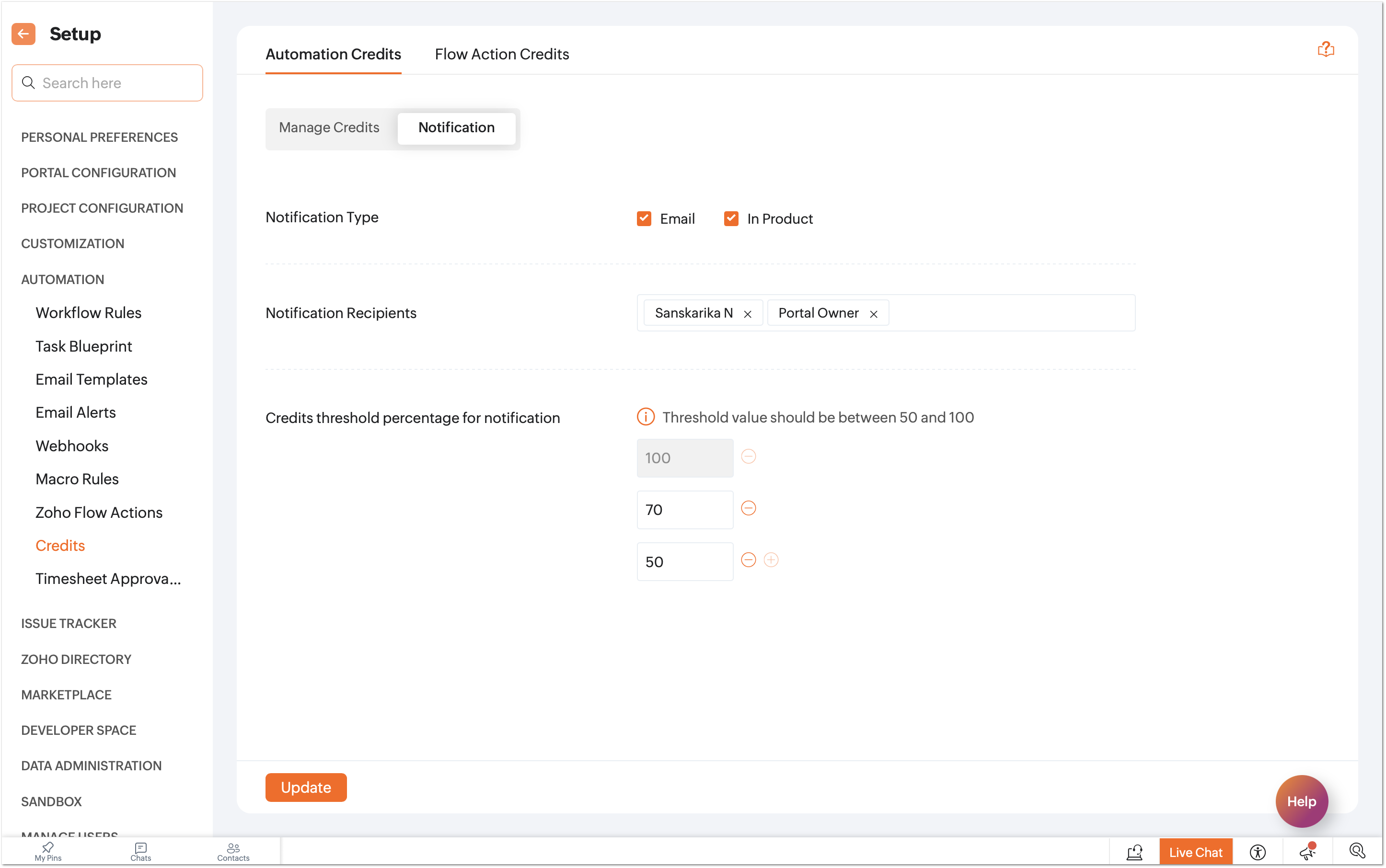Screen dimensions: 1386x868
Task: Switch to Manage Credits toggle
Action: [x=329, y=127]
